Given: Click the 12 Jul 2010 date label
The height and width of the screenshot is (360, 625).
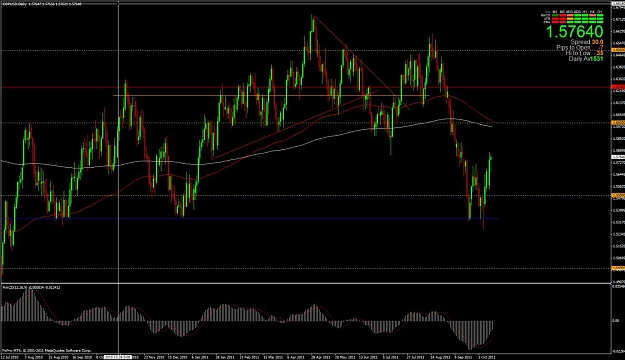Looking at the screenshot, I should tap(10, 357).
